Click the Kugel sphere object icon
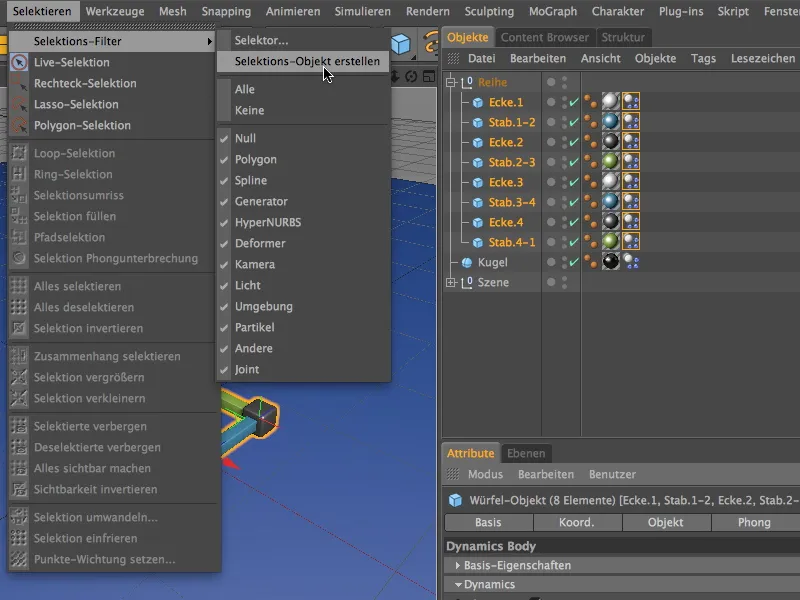800x600 pixels. 467,262
